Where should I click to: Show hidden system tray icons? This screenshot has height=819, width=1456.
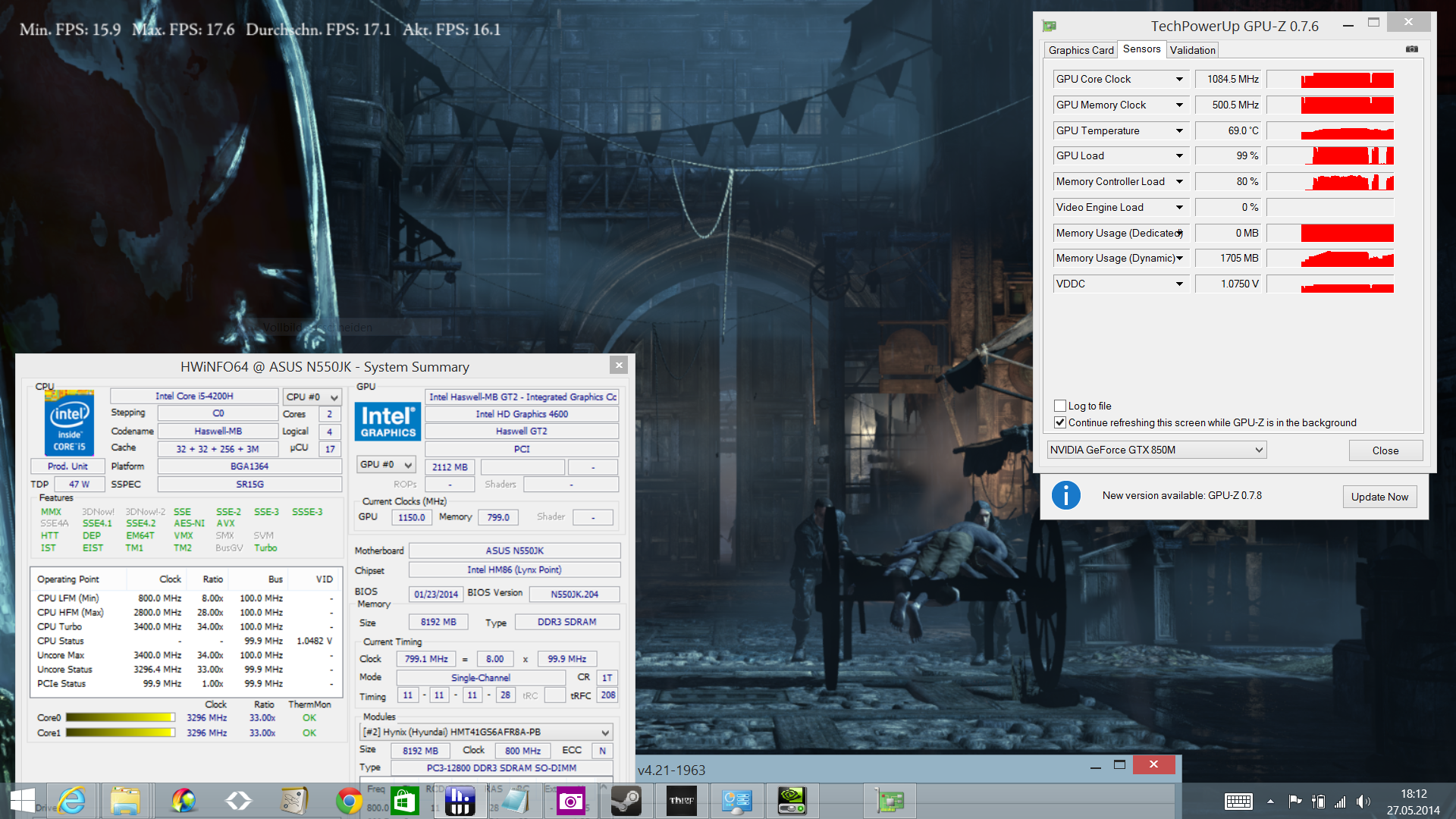(x=1270, y=802)
